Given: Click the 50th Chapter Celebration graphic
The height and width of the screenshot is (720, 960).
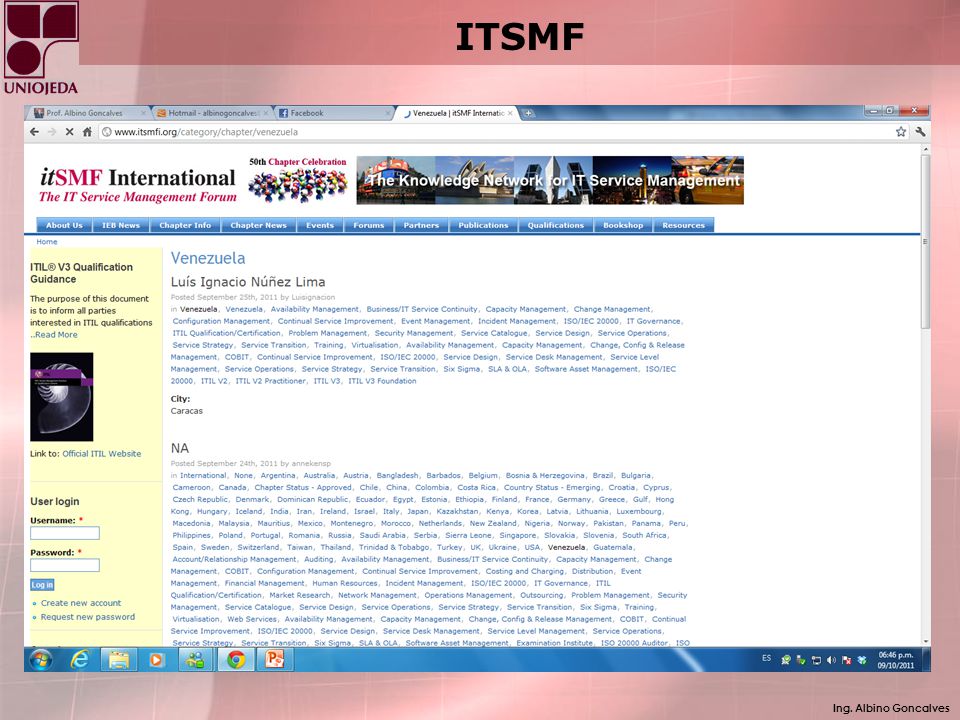Looking at the screenshot, I should point(298,180).
